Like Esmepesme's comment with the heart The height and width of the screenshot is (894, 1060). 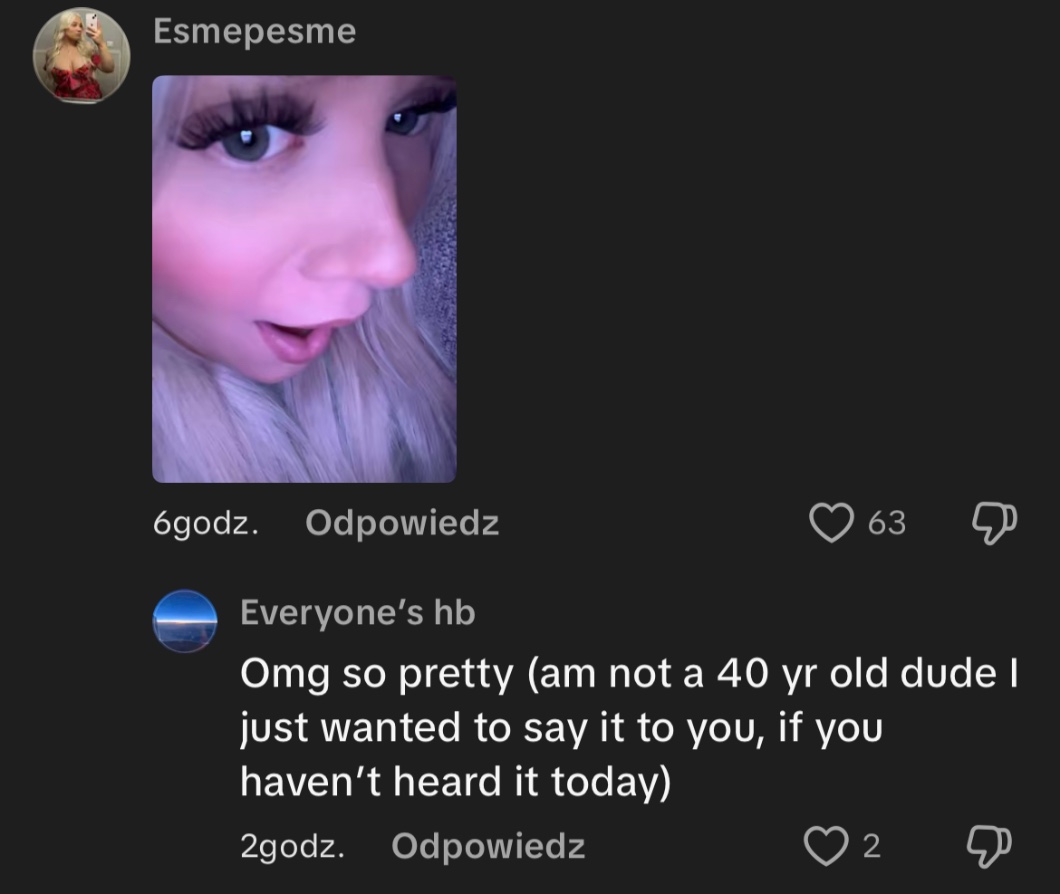click(x=830, y=522)
